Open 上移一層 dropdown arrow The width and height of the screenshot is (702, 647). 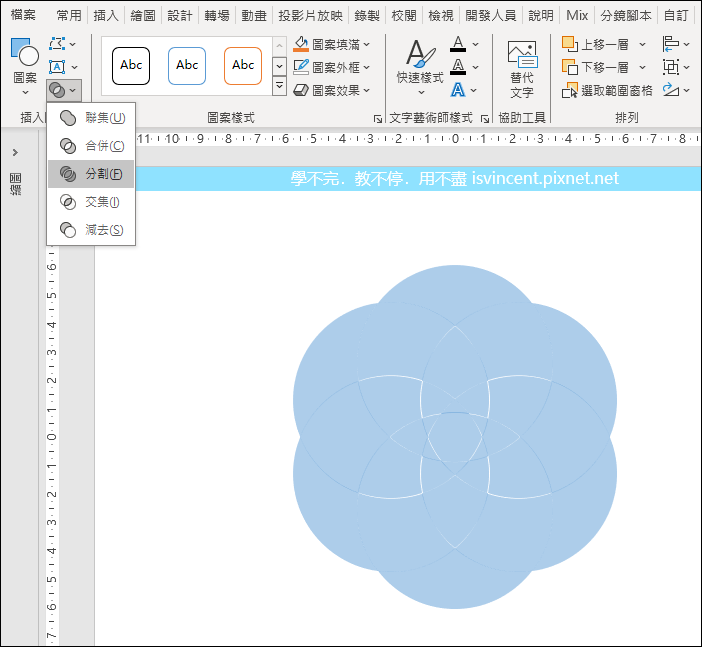click(x=642, y=44)
